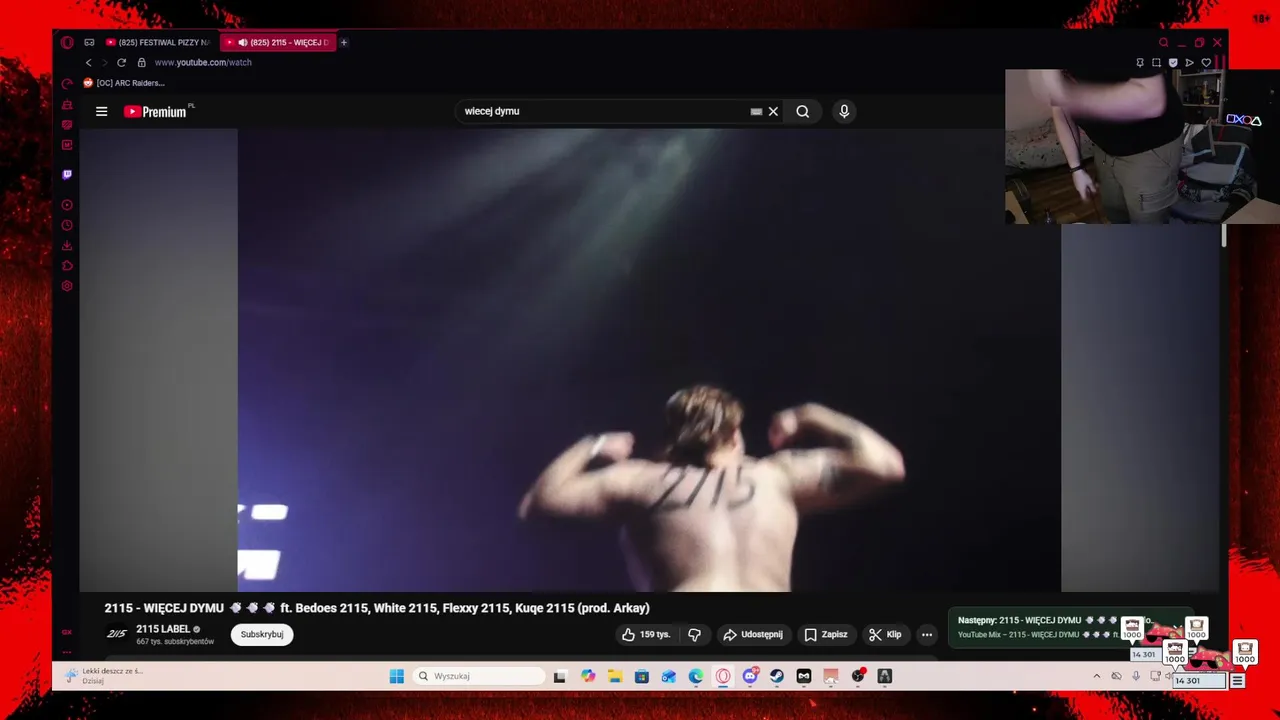Viewport: 1280px width, 720px height.
Task: Go back with the browser back arrow
Action: (88, 62)
